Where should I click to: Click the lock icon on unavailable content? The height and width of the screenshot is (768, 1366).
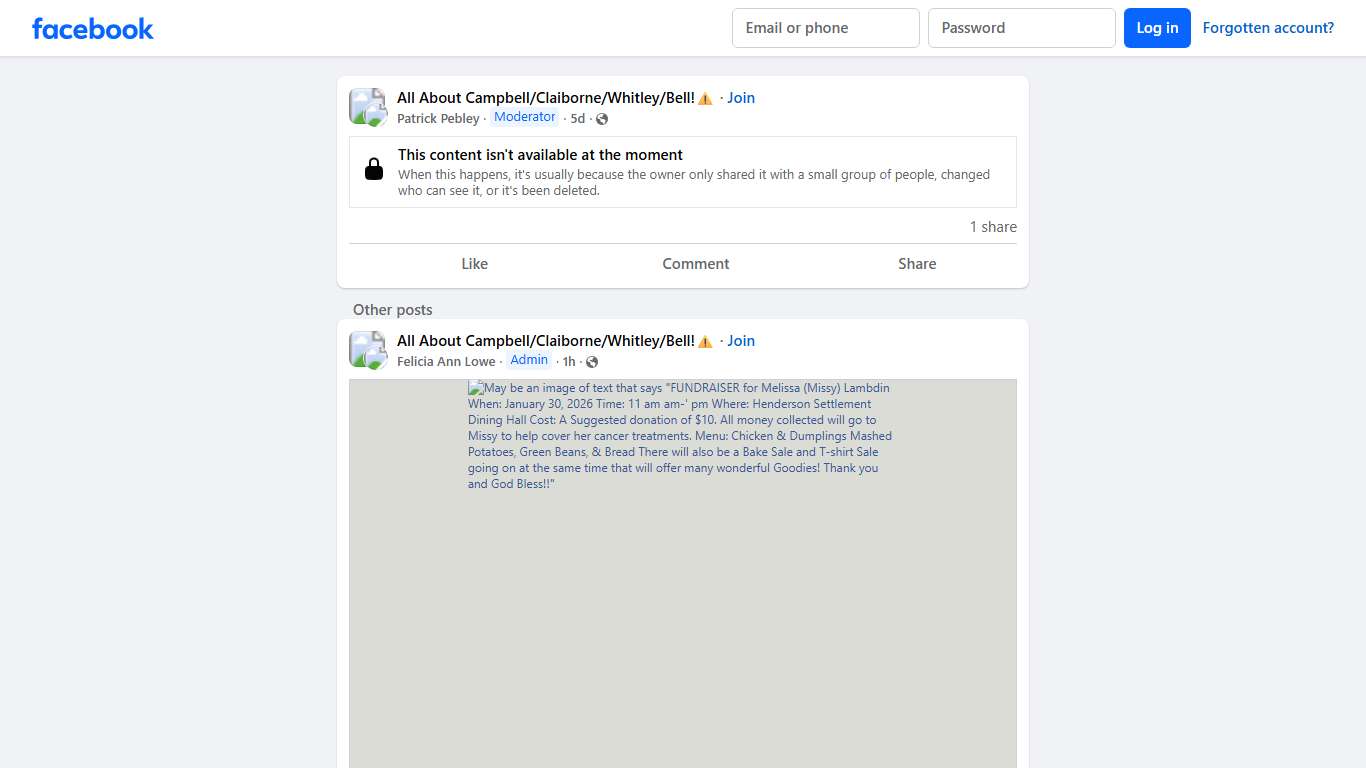[374, 169]
